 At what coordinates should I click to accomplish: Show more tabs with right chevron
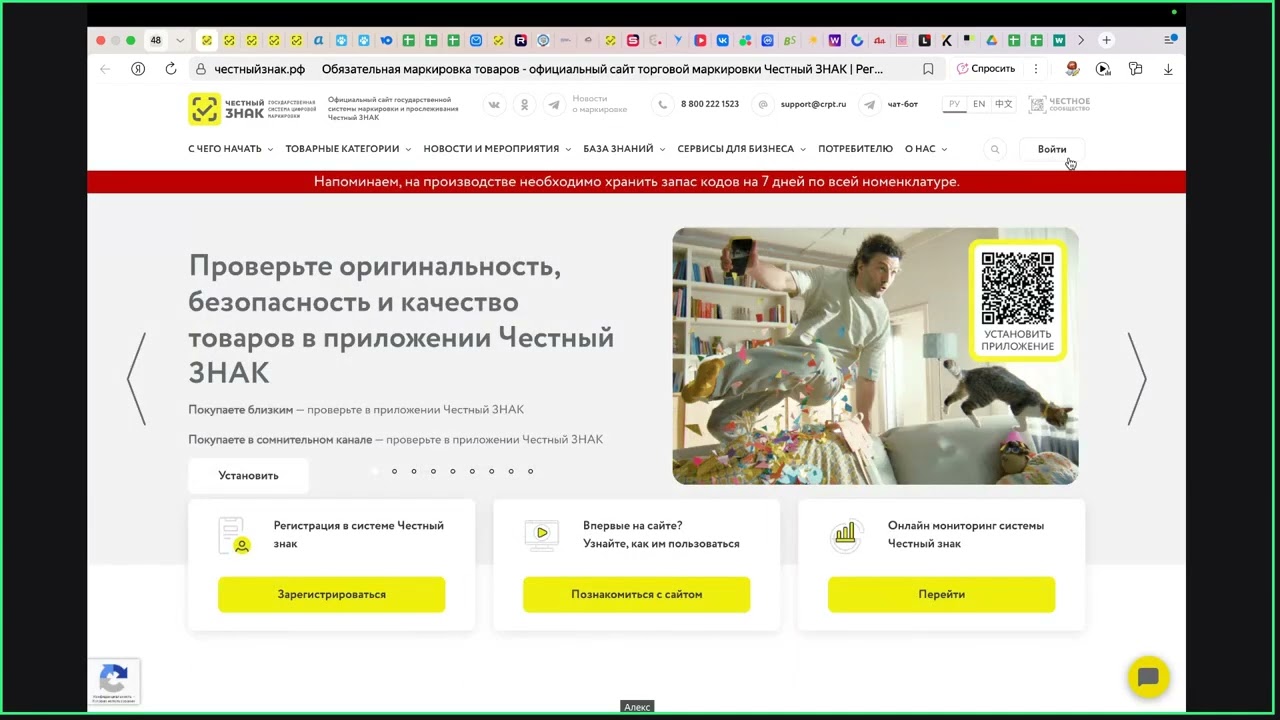pyautogui.click(x=1081, y=40)
